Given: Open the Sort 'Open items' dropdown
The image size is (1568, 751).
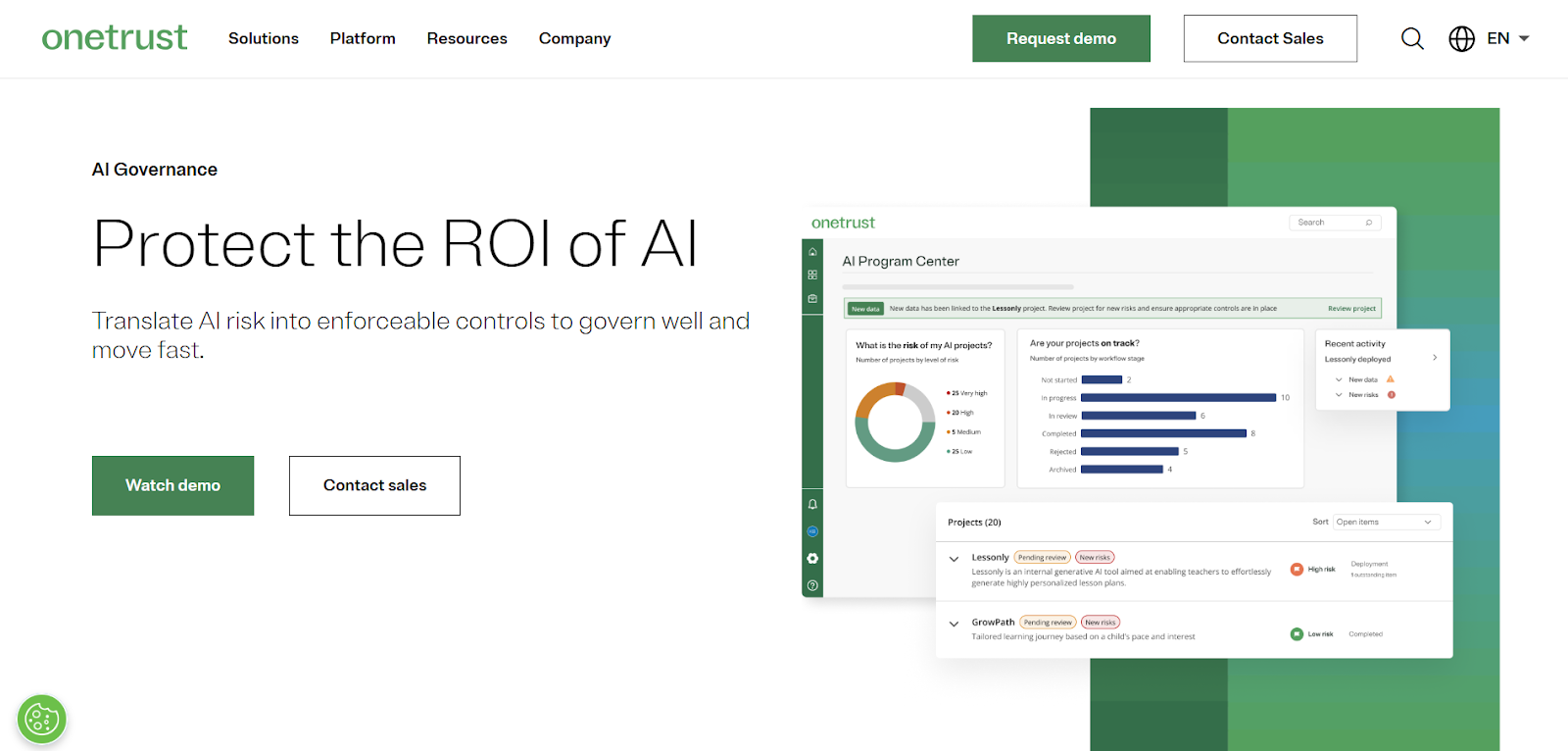Looking at the screenshot, I should (x=1386, y=522).
